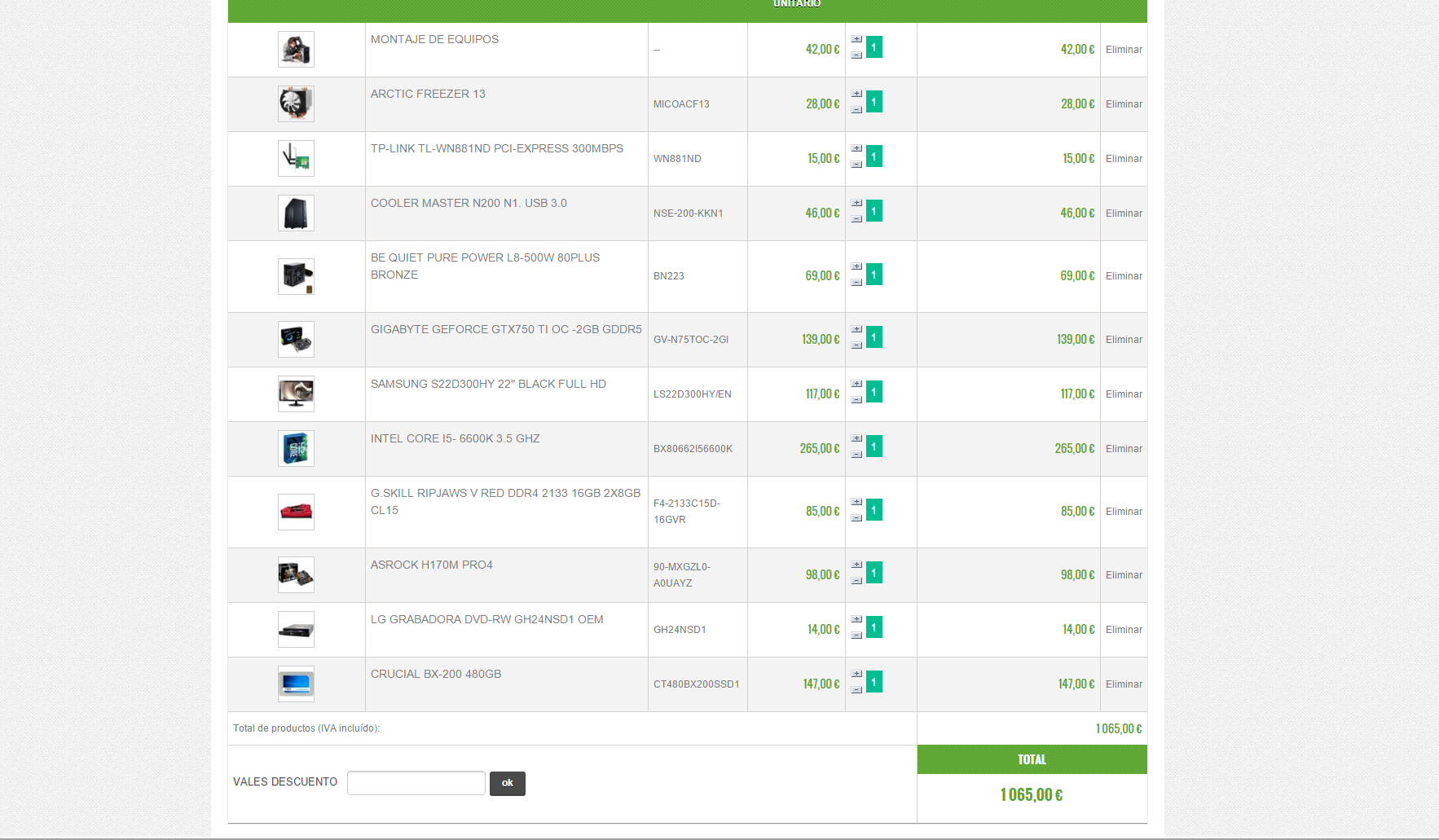Increase quantity of Arctic Freezer 13
Viewport: 1439px width, 840px height.
pyautogui.click(x=856, y=94)
